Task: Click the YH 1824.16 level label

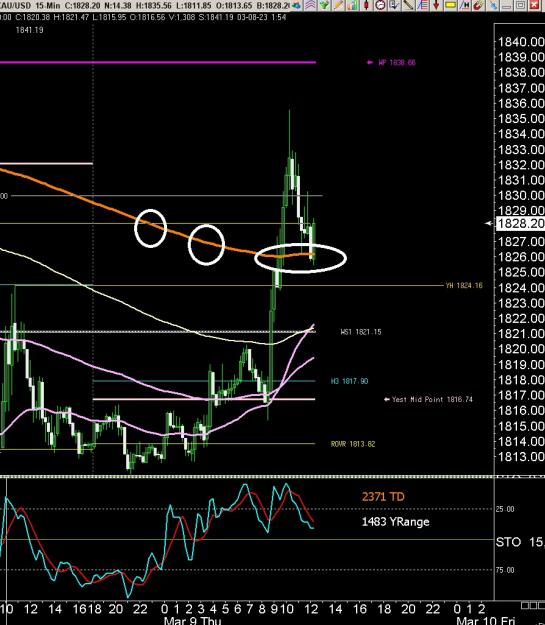Action: pyautogui.click(x=464, y=285)
